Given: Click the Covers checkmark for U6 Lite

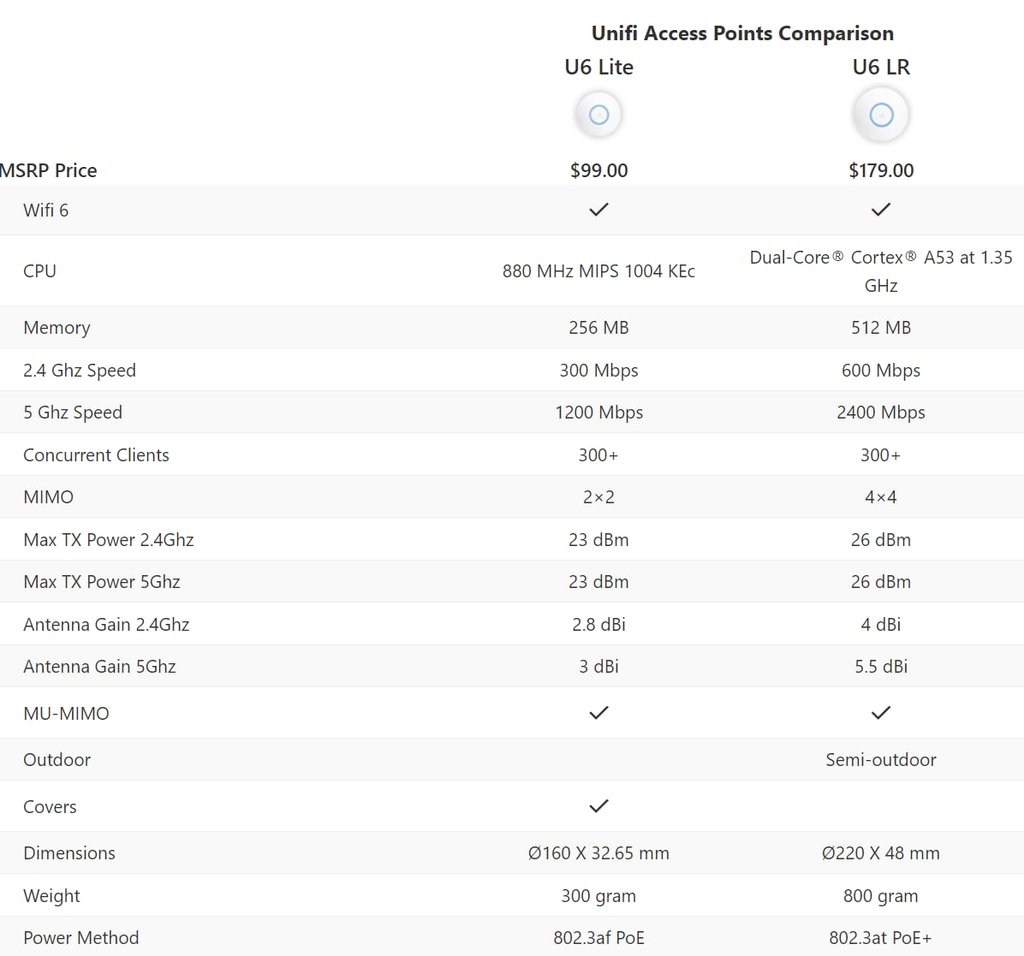Looking at the screenshot, I should 599,806.
